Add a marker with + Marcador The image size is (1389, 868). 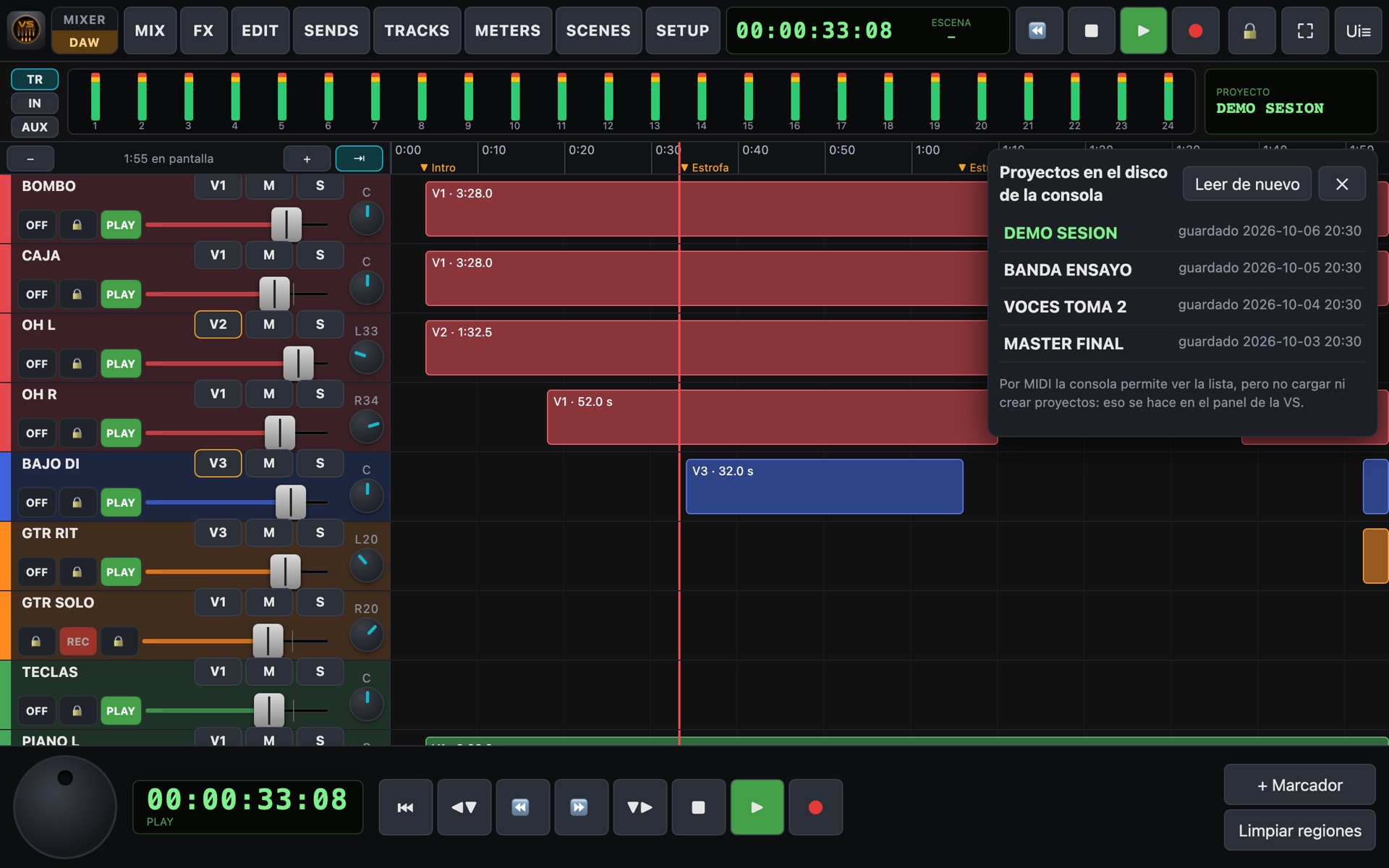point(1299,785)
